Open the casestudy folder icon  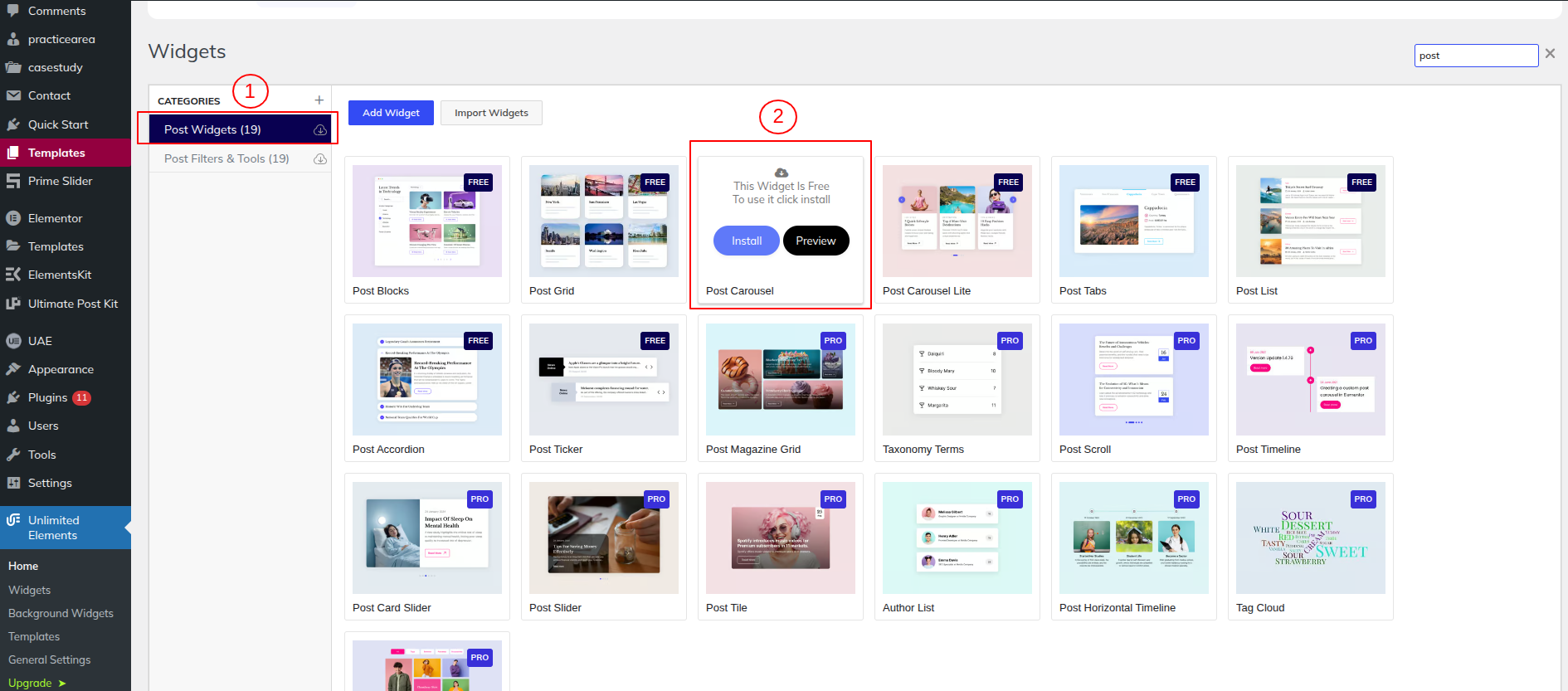tap(13, 67)
